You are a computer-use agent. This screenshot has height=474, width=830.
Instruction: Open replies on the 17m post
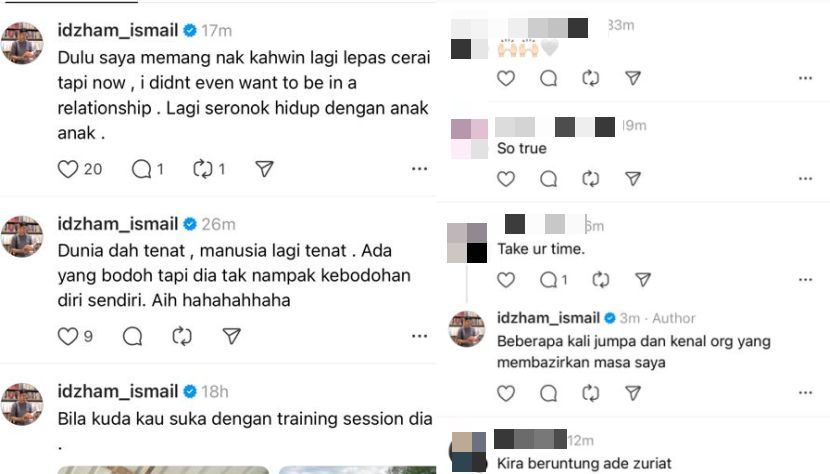coord(141,169)
